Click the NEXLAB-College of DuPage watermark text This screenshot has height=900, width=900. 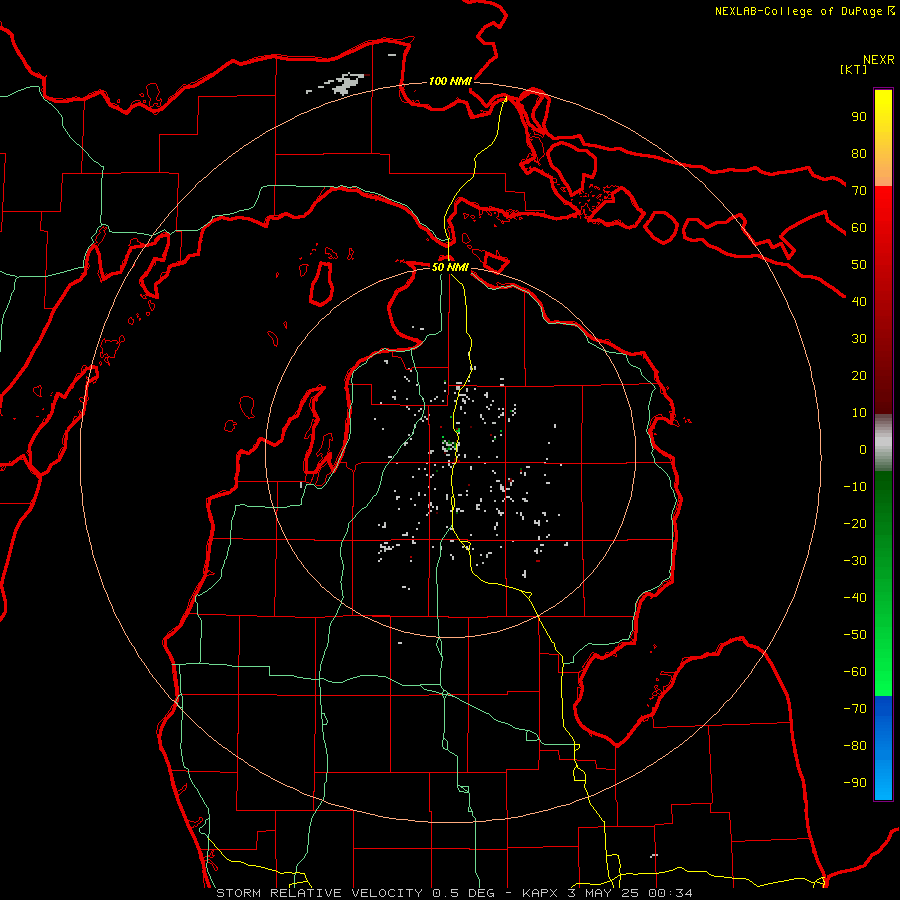point(799,11)
